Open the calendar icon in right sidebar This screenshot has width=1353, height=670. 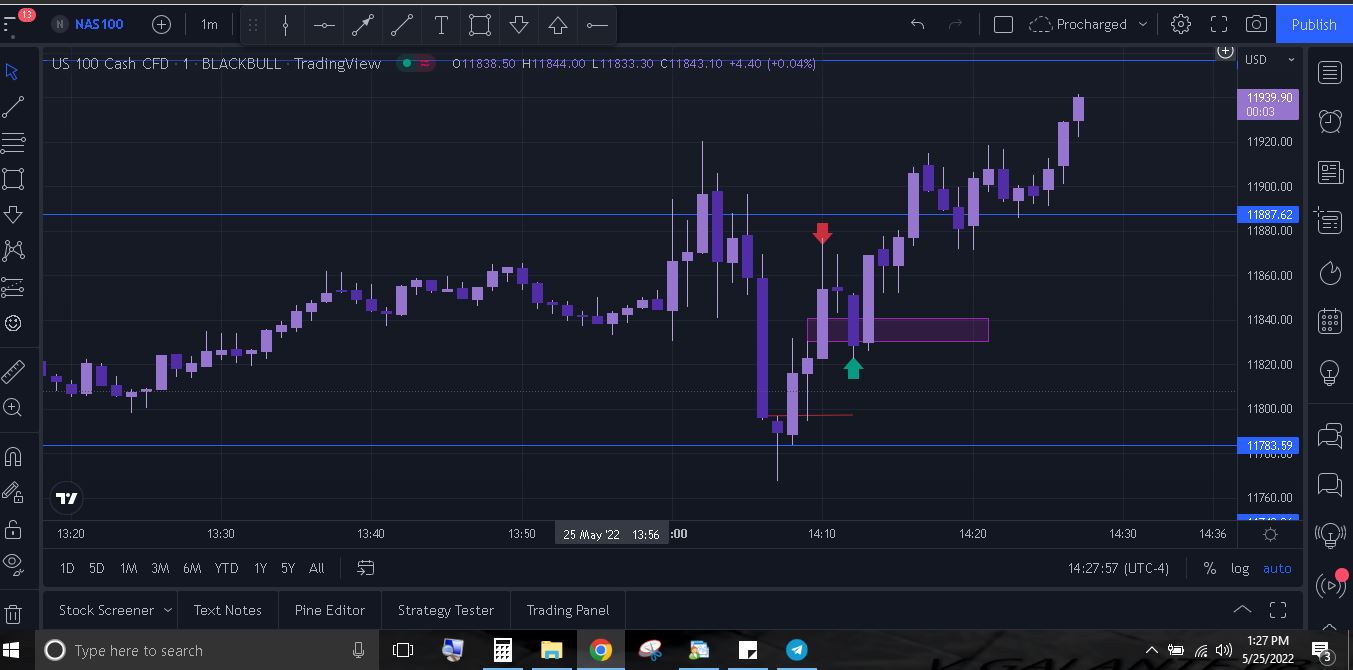[x=1330, y=321]
